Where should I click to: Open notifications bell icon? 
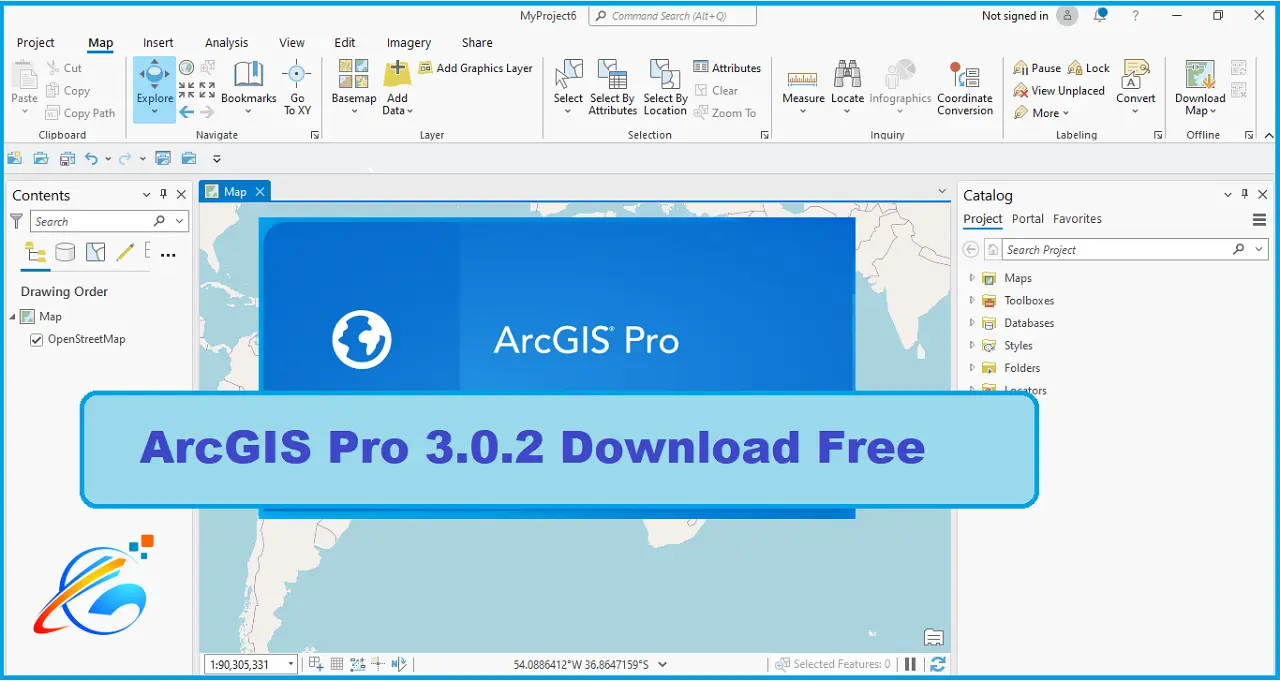coord(1100,15)
